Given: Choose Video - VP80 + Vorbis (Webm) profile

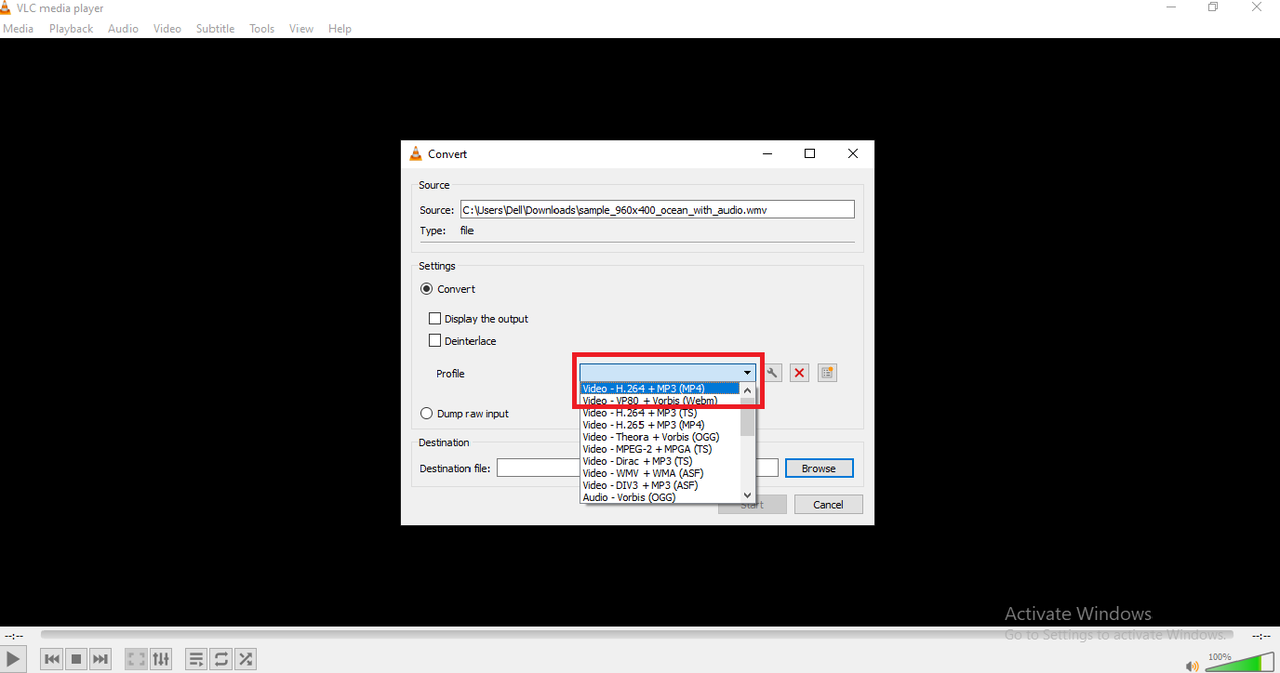Looking at the screenshot, I should coord(660,401).
